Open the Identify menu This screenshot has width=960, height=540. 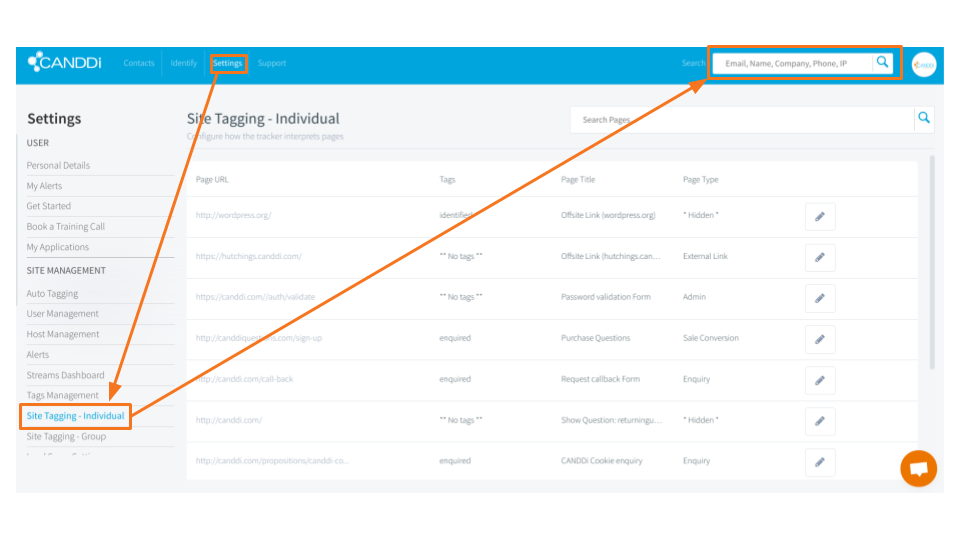[x=184, y=63]
